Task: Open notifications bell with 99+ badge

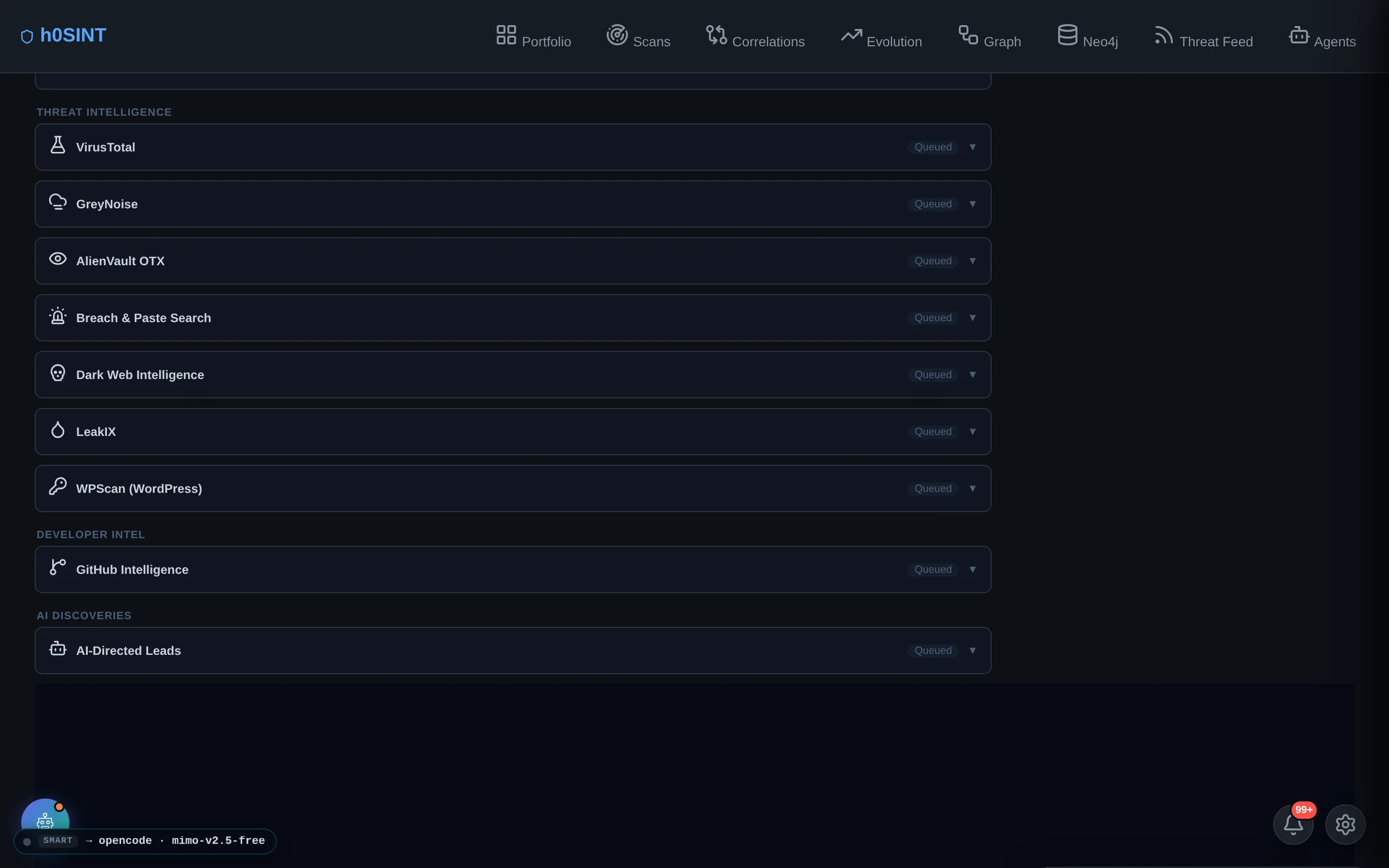Action: tap(1293, 825)
